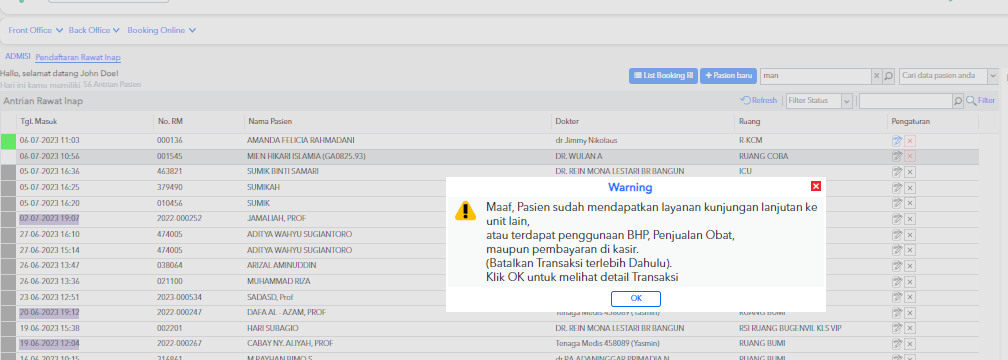This screenshot has height=360, width=1008.
Task: Edit the ADITYA WAHYU row at 16:10
Action: click(x=897, y=234)
